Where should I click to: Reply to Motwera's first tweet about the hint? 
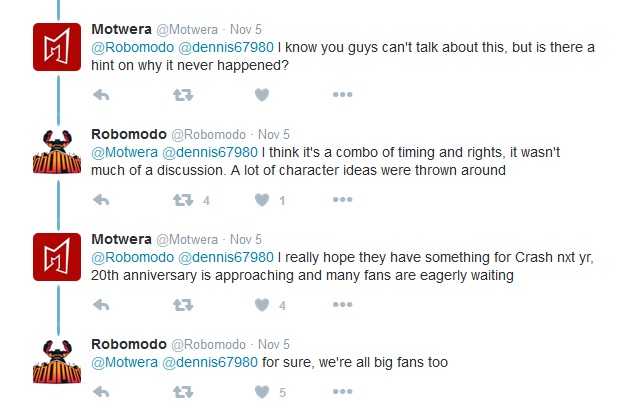[x=101, y=95]
